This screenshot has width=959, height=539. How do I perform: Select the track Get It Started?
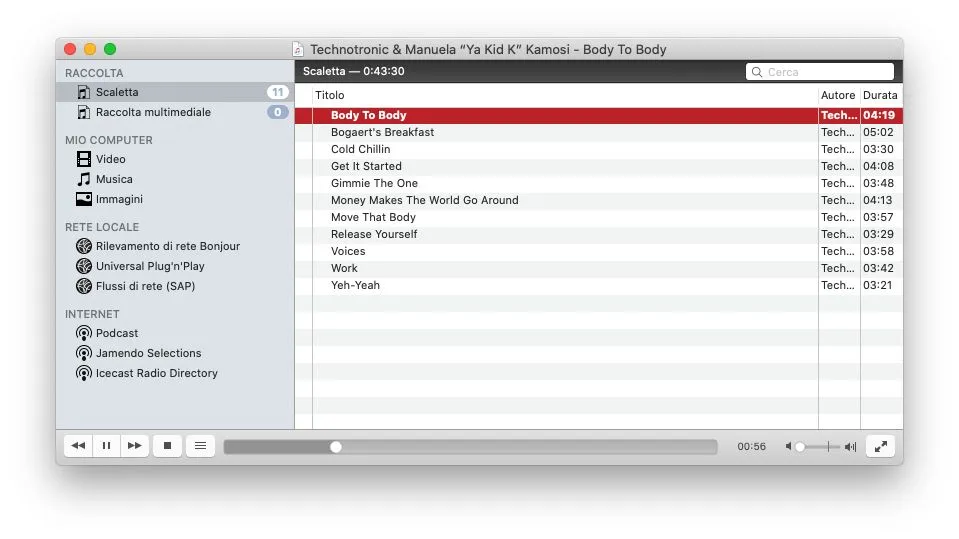point(599,166)
